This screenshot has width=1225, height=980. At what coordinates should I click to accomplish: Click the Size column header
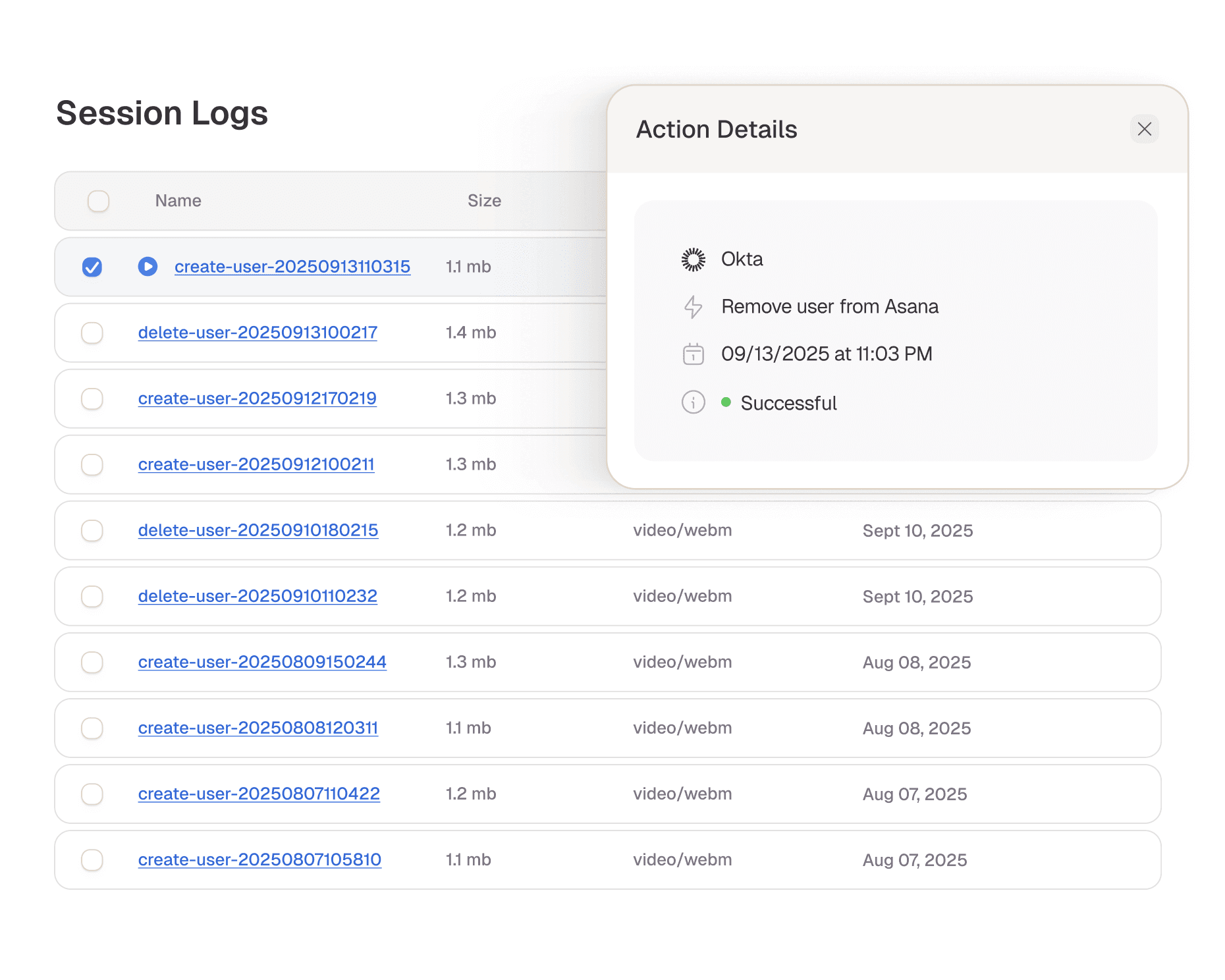click(x=484, y=201)
